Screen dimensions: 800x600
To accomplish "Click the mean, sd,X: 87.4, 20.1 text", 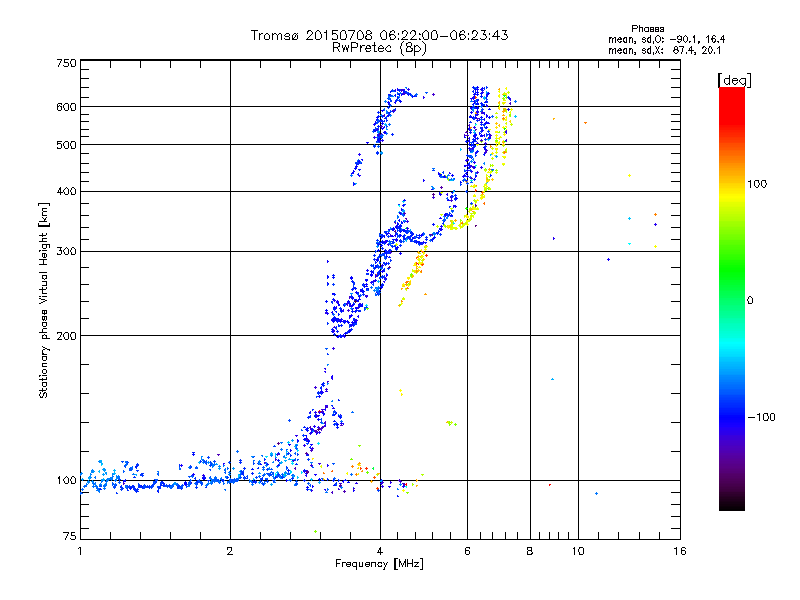I will [x=665, y=51].
